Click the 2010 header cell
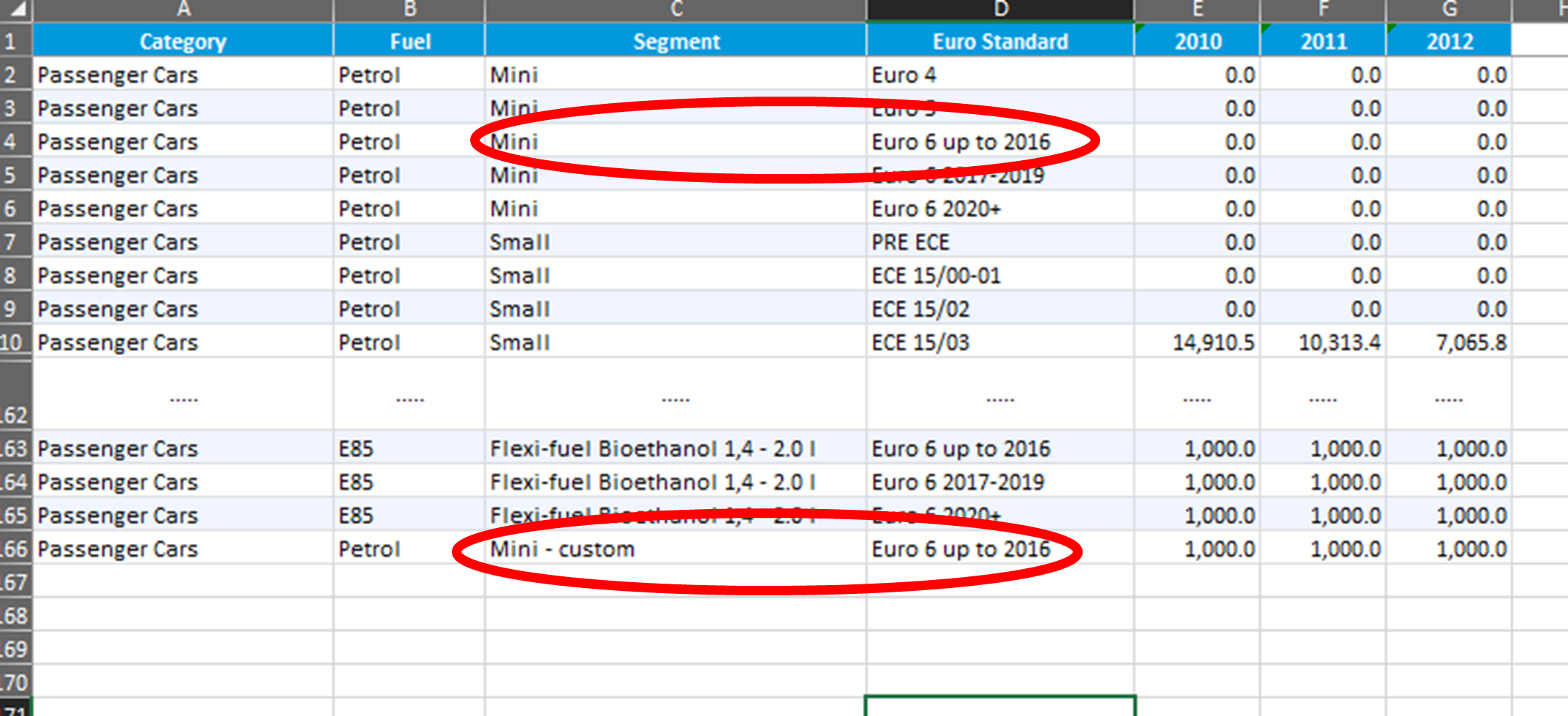The image size is (1568, 716). pyautogui.click(x=1197, y=42)
